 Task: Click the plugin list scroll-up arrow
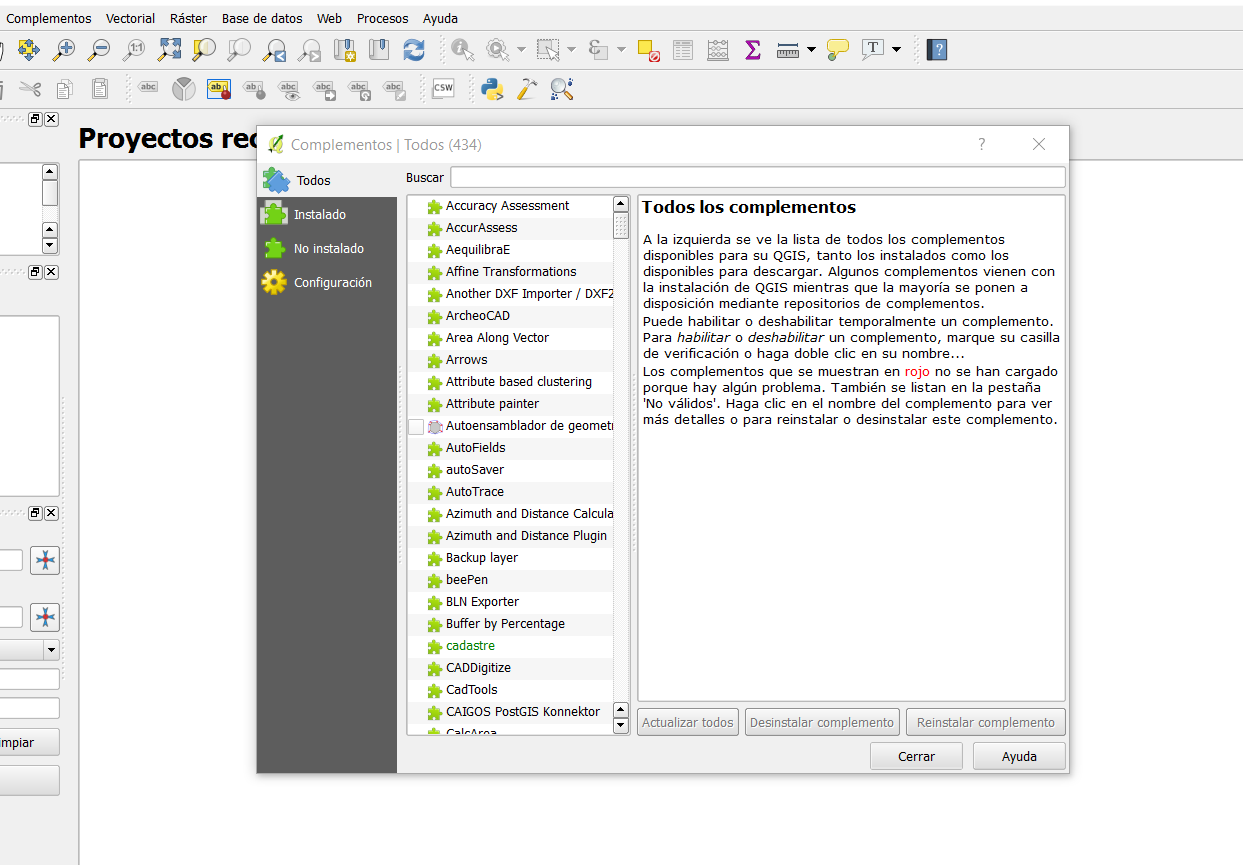pos(621,204)
